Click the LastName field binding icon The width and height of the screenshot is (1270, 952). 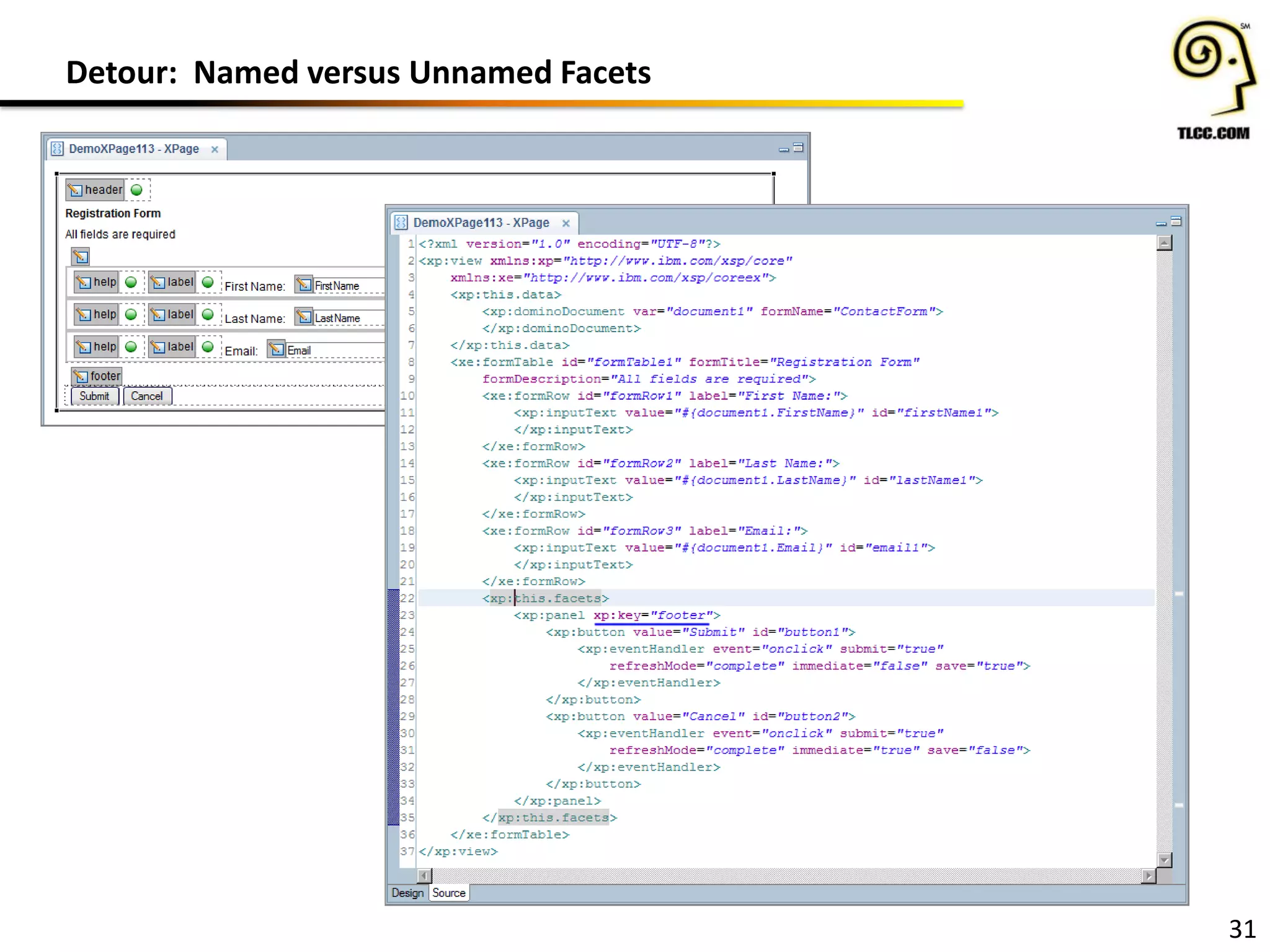[x=304, y=317]
